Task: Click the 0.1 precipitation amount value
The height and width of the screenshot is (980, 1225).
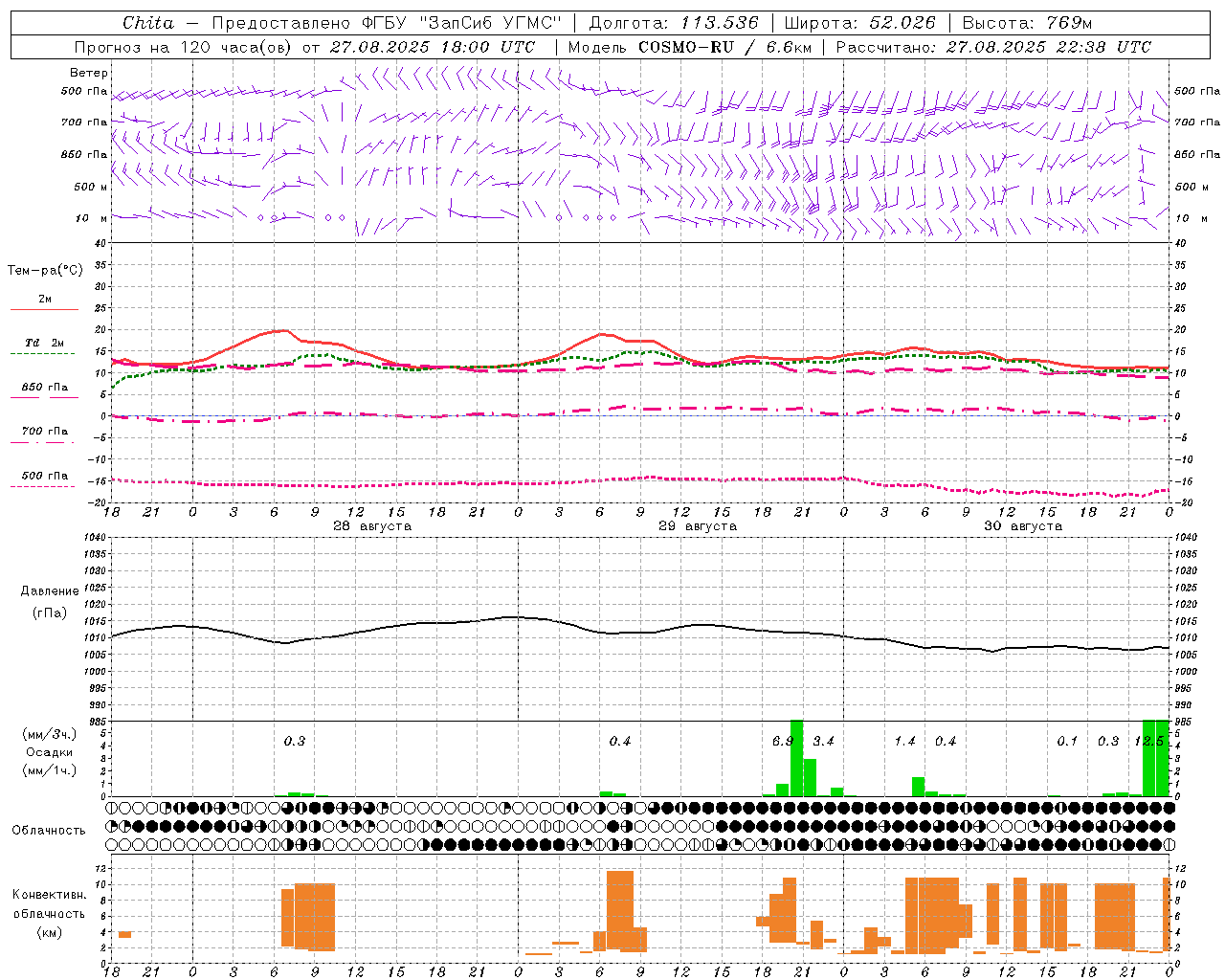Action: pos(1067,742)
